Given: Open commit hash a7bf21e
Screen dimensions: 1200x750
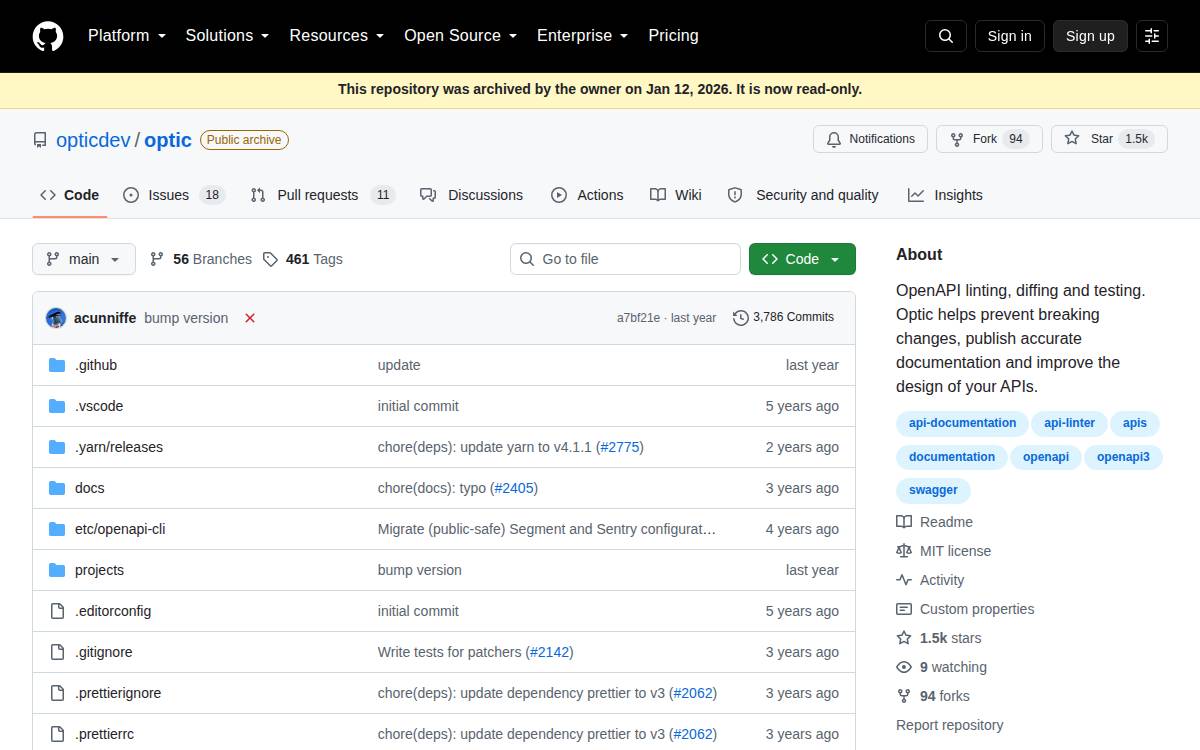Looking at the screenshot, I should [x=638, y=318].
